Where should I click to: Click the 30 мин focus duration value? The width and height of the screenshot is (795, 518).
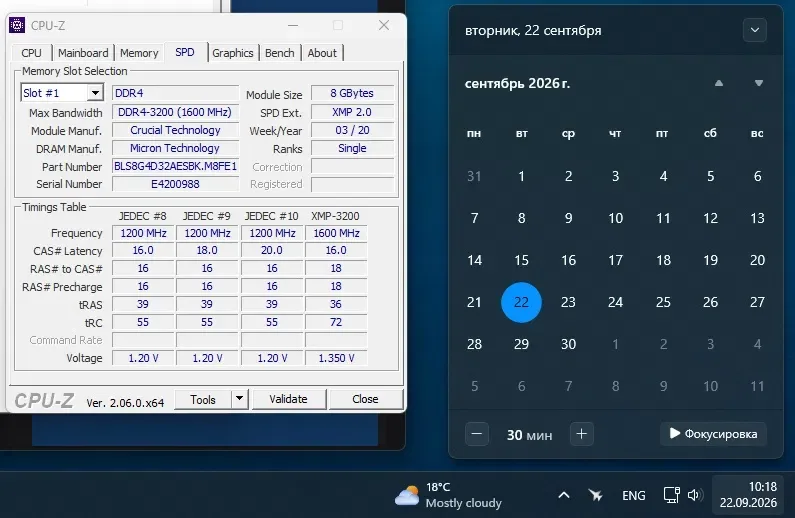(529, 435)
